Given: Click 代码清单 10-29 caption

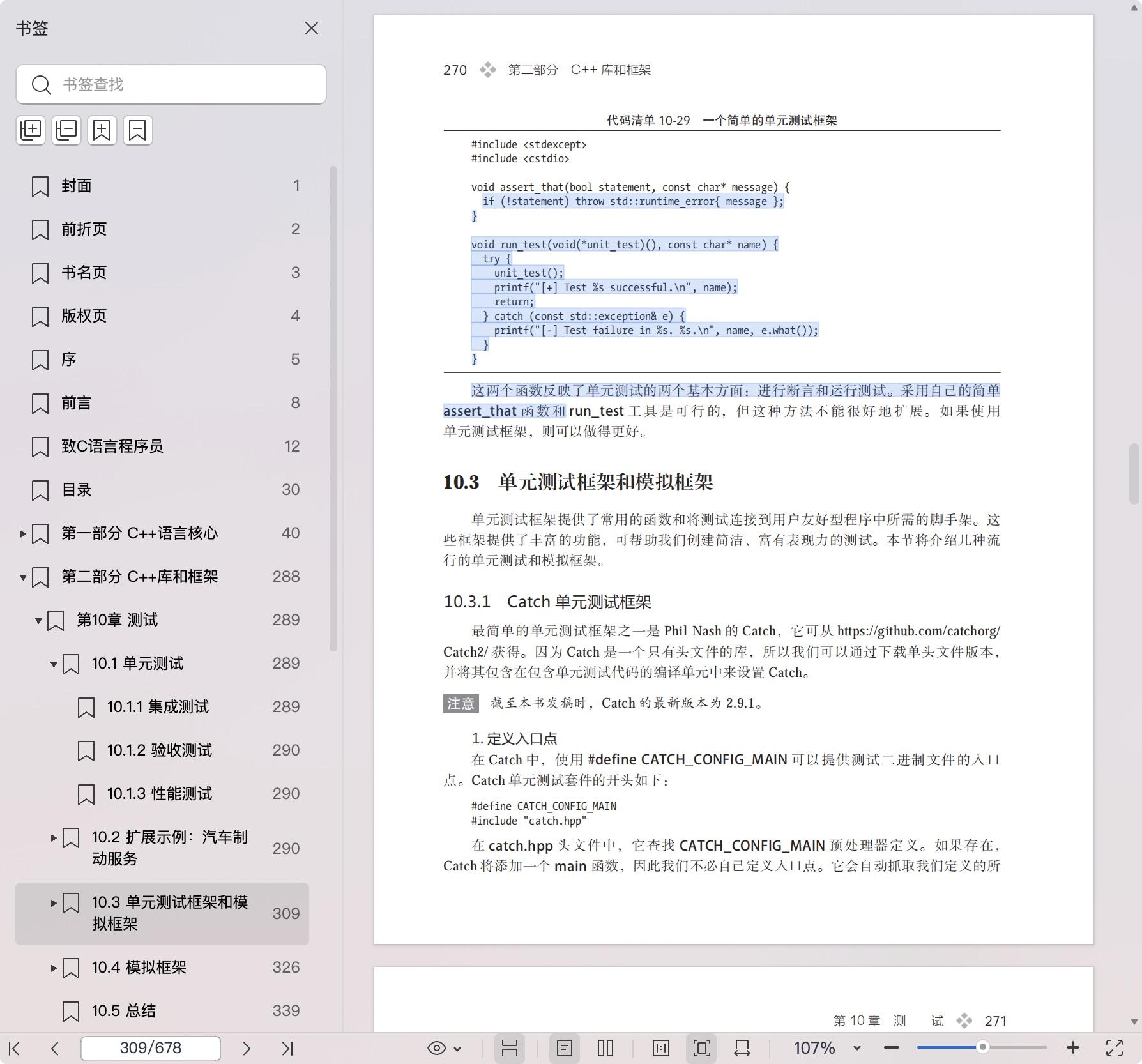Looking at the screenshot, I should point(722,120).
